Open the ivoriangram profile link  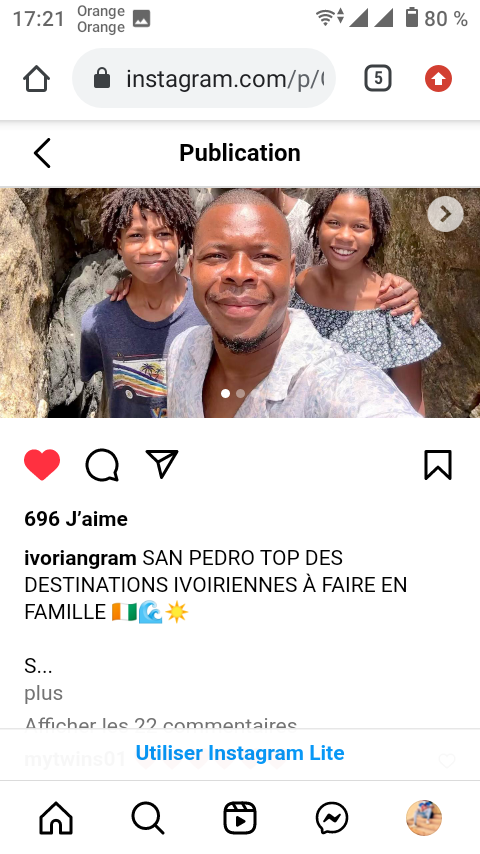(80, 558)
